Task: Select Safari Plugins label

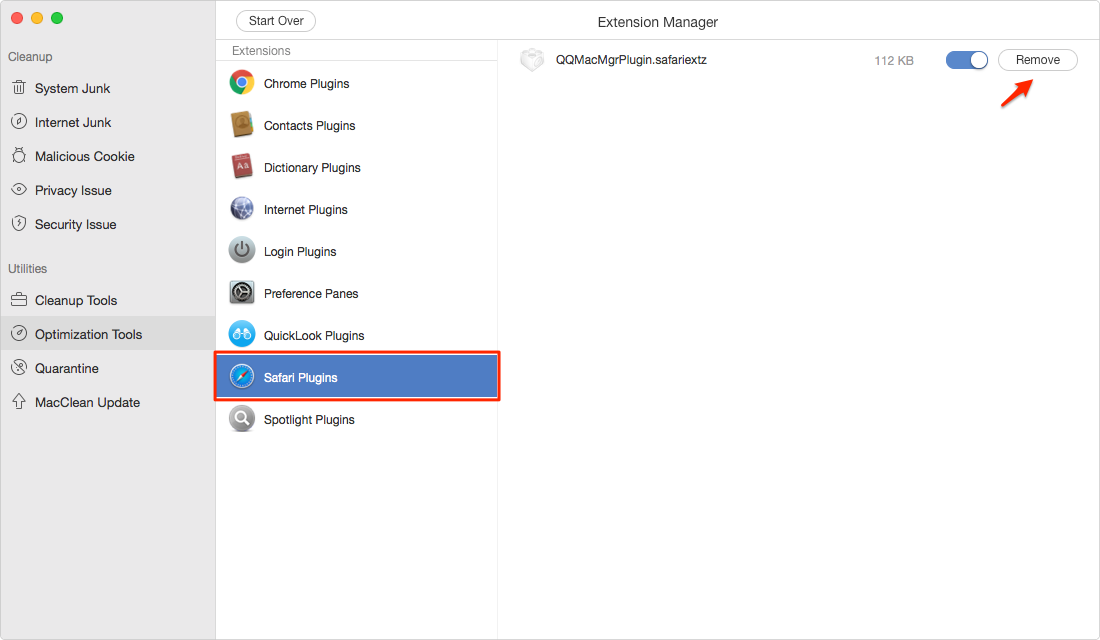Action: pyautogui.click(x=300, y=378)
